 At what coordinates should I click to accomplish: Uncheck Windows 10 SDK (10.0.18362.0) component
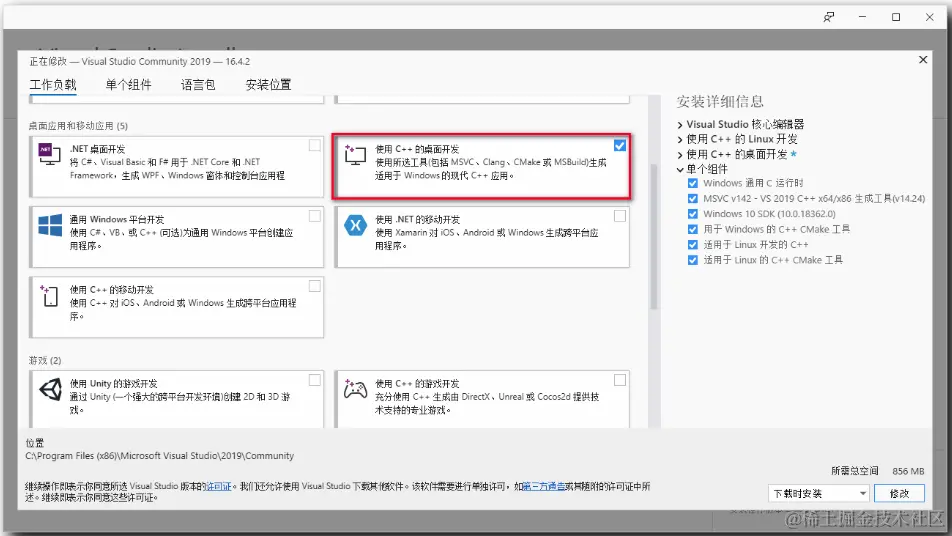click(693, 214)
